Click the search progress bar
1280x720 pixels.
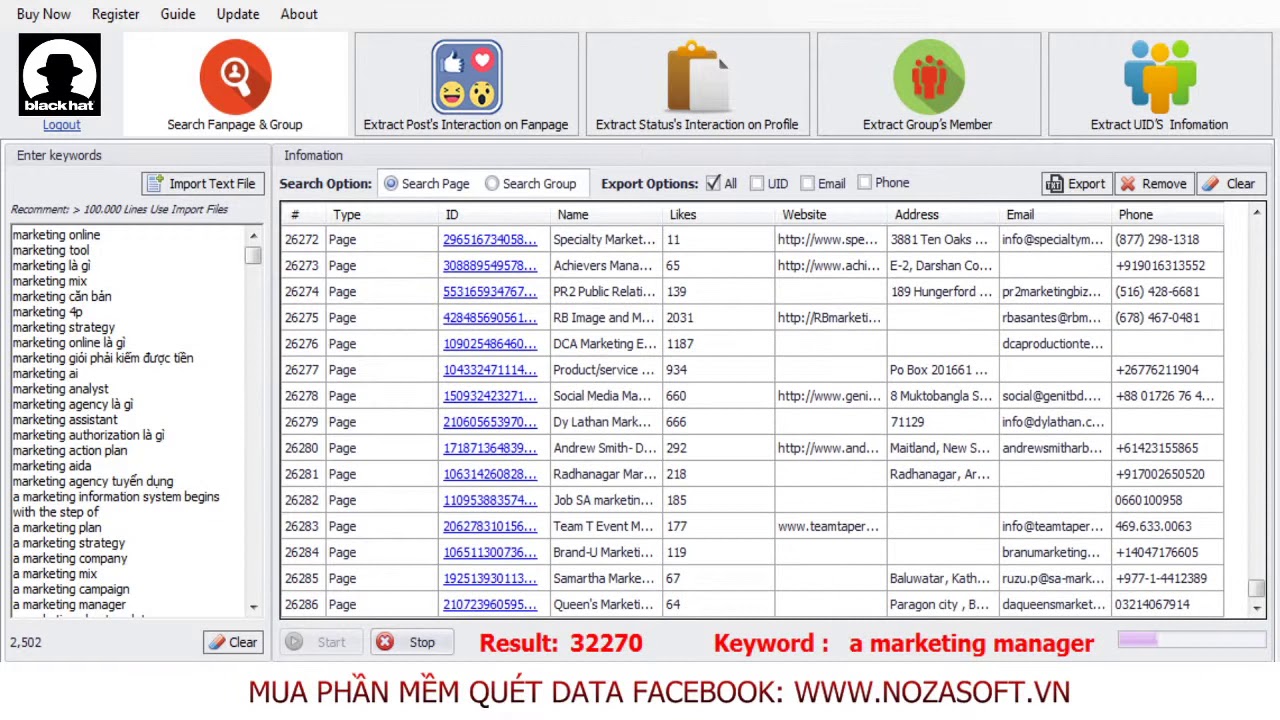[1192, 640]
